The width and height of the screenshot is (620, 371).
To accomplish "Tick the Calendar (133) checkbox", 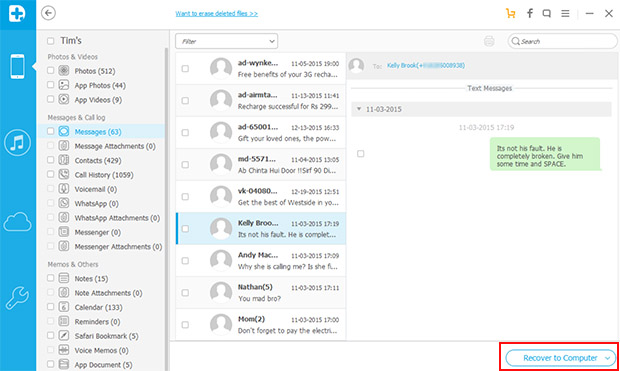I will [x=51, y=307].
